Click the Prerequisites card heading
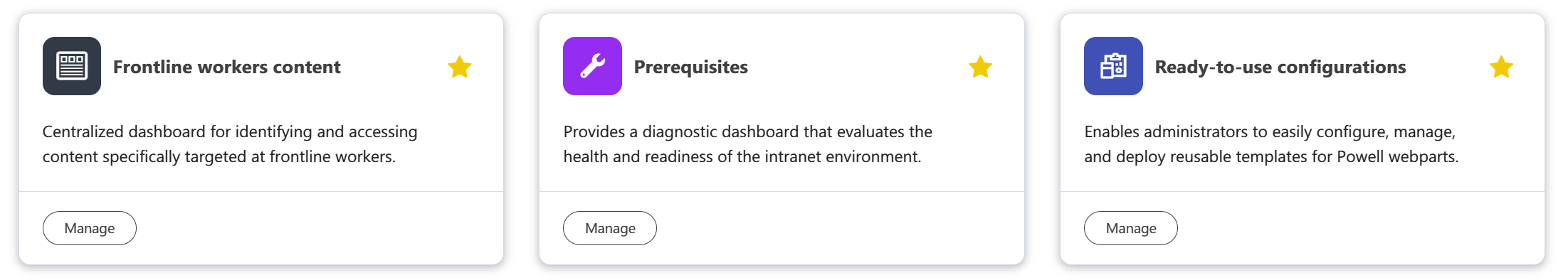 691,67
